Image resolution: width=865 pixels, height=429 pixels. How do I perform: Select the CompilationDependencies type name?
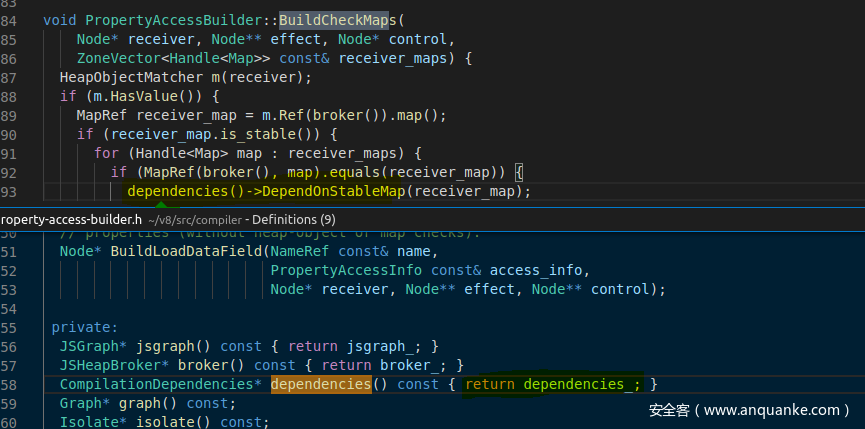[x=161, y=384]
